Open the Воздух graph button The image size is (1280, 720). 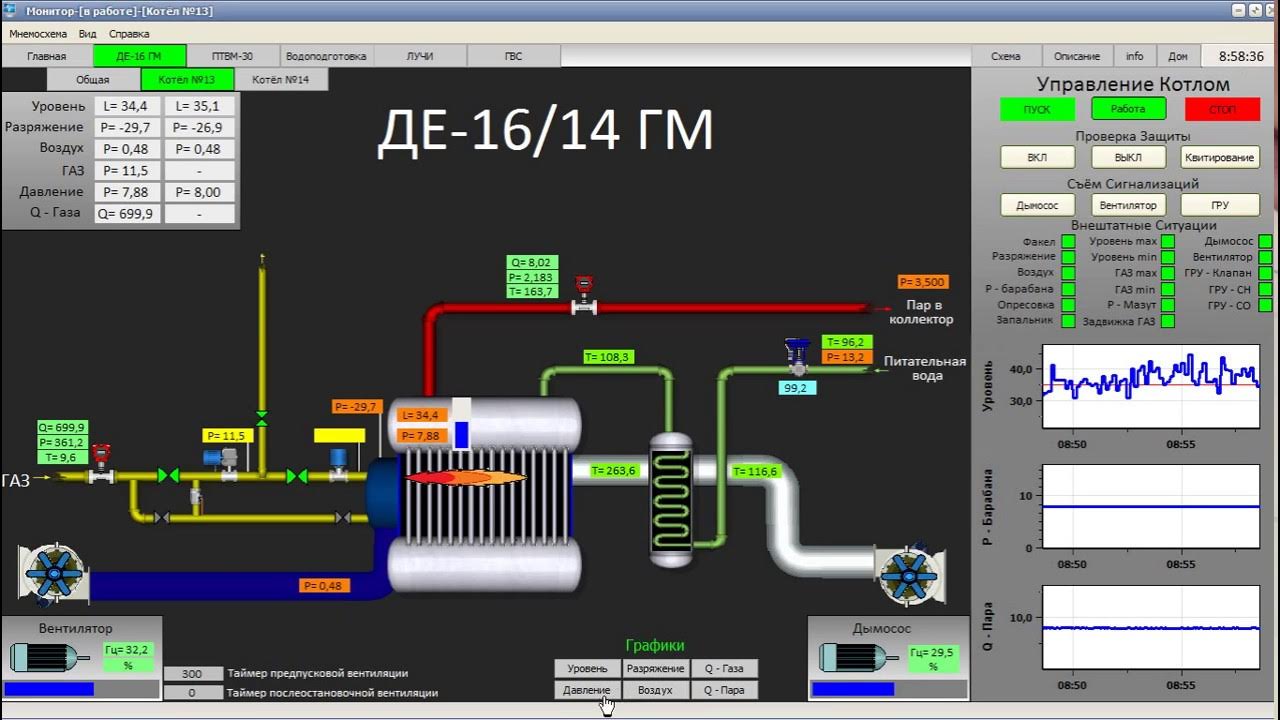coord(655,690)
